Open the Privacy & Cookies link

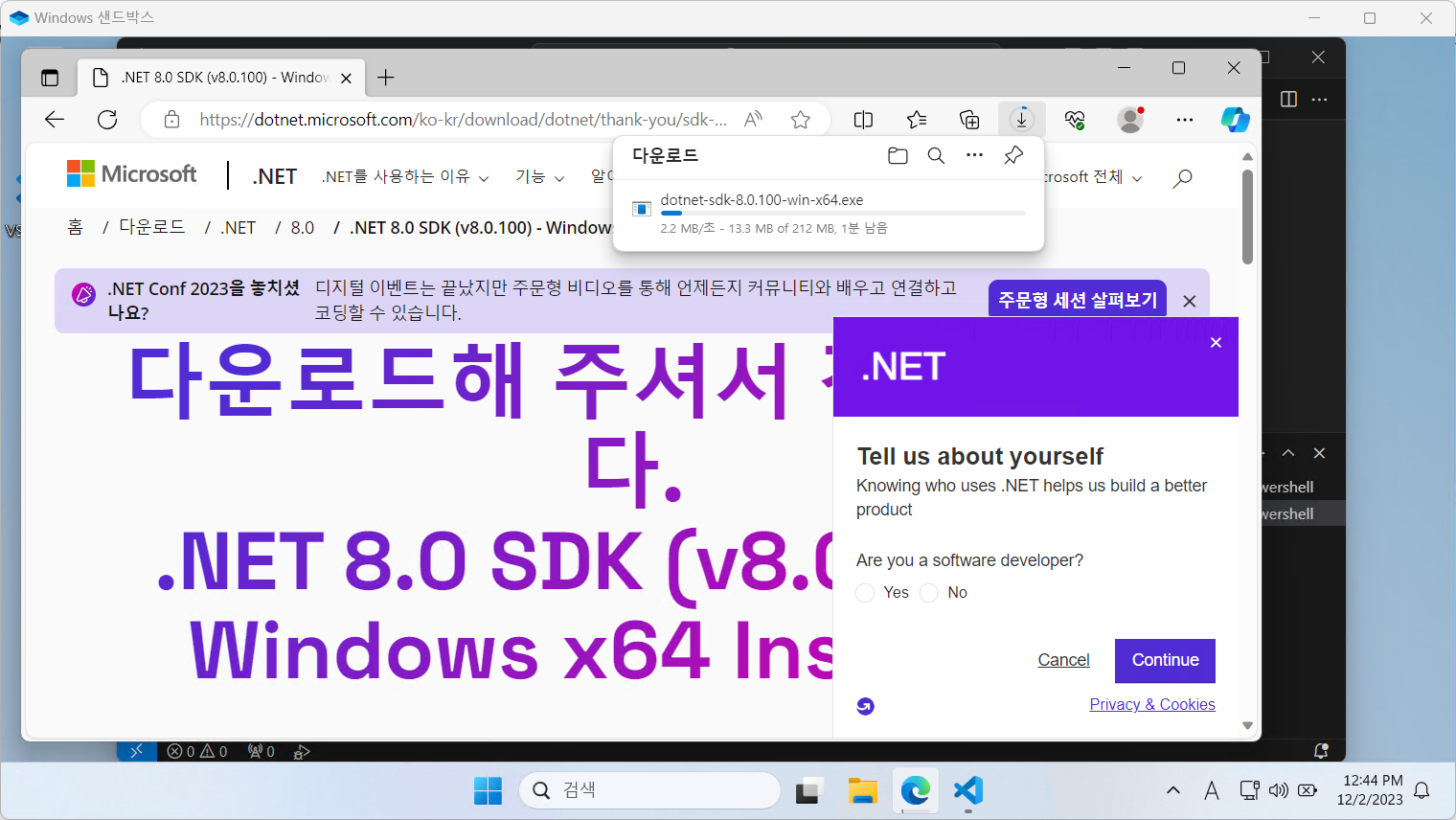[x=1152, y=704]
